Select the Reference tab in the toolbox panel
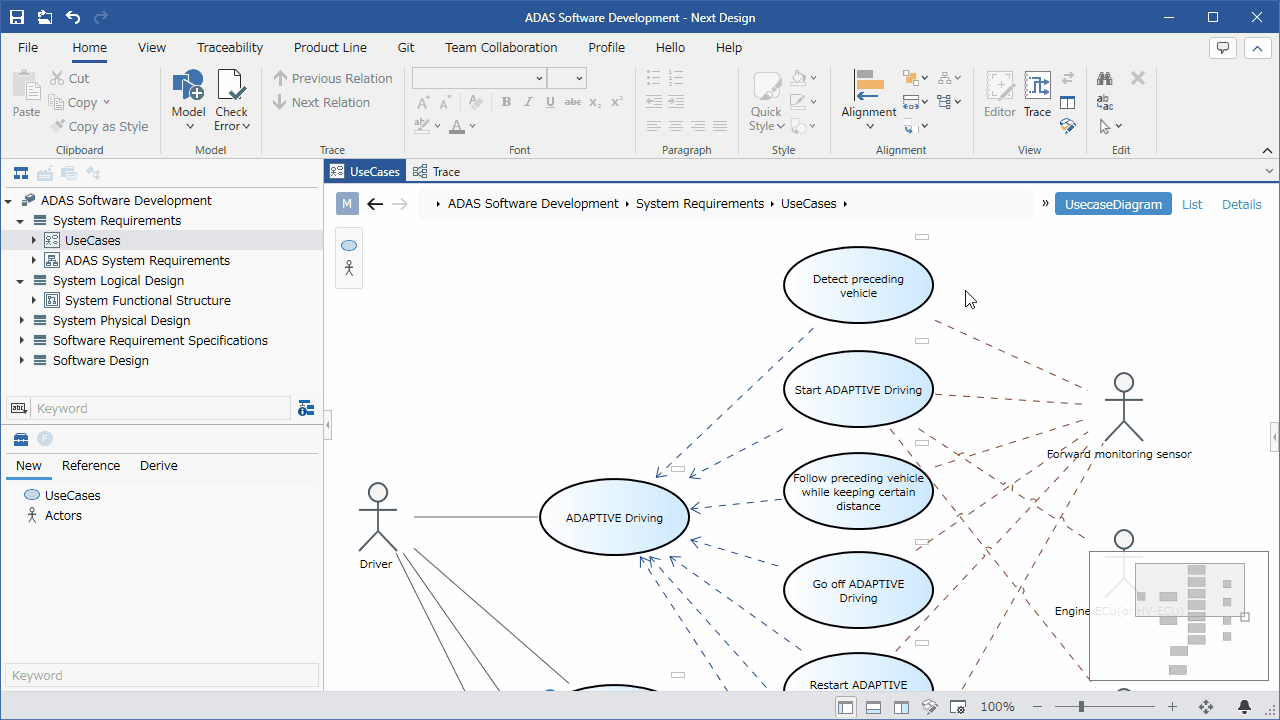 coord(91,466)
